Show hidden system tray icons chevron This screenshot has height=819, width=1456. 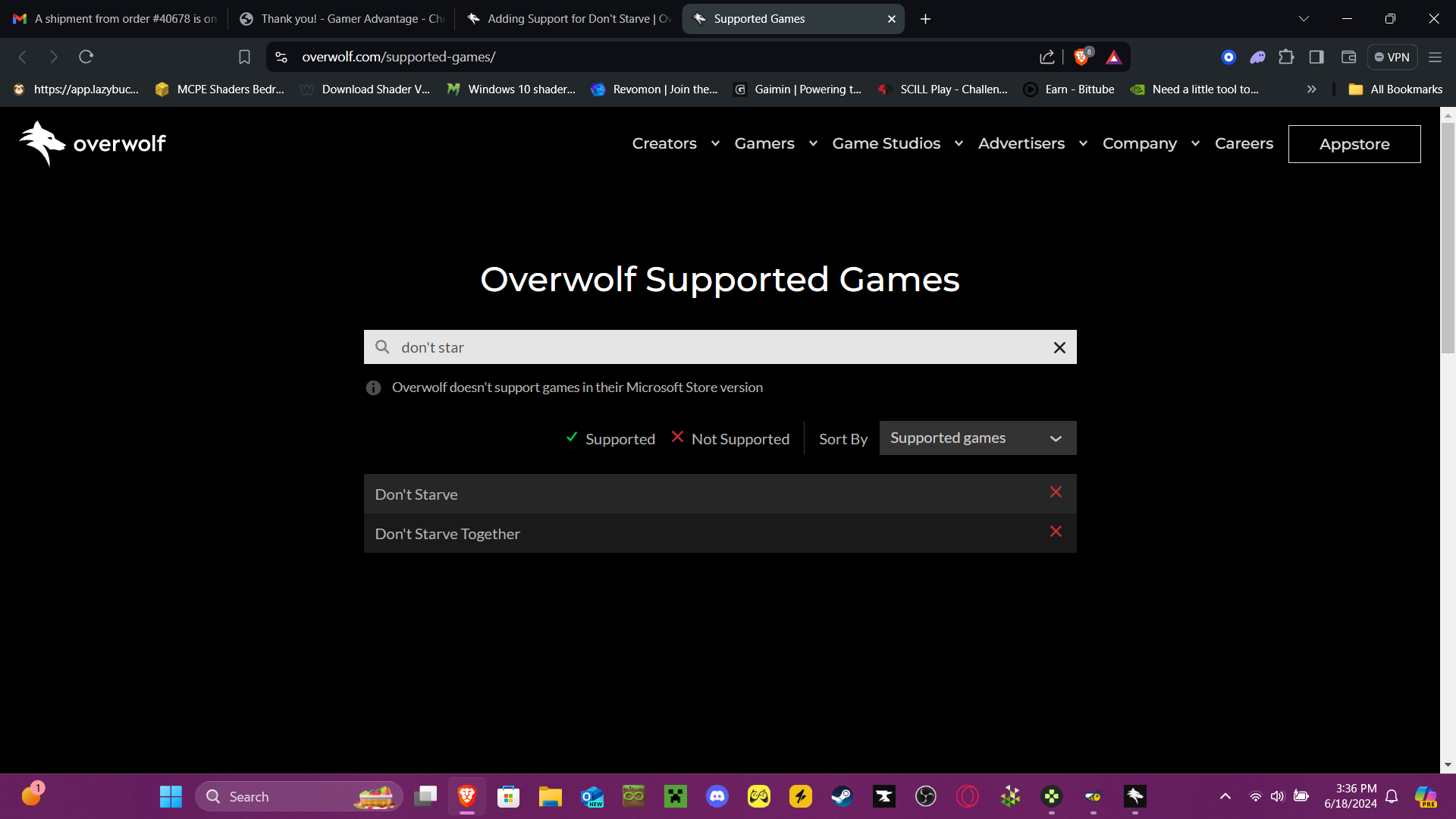pos(1225,796)
